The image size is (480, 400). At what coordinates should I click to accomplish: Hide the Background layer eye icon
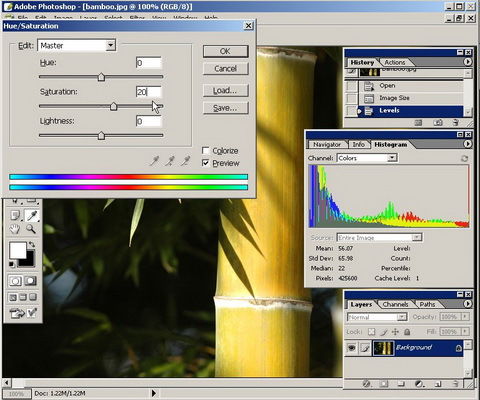[351, 348]
